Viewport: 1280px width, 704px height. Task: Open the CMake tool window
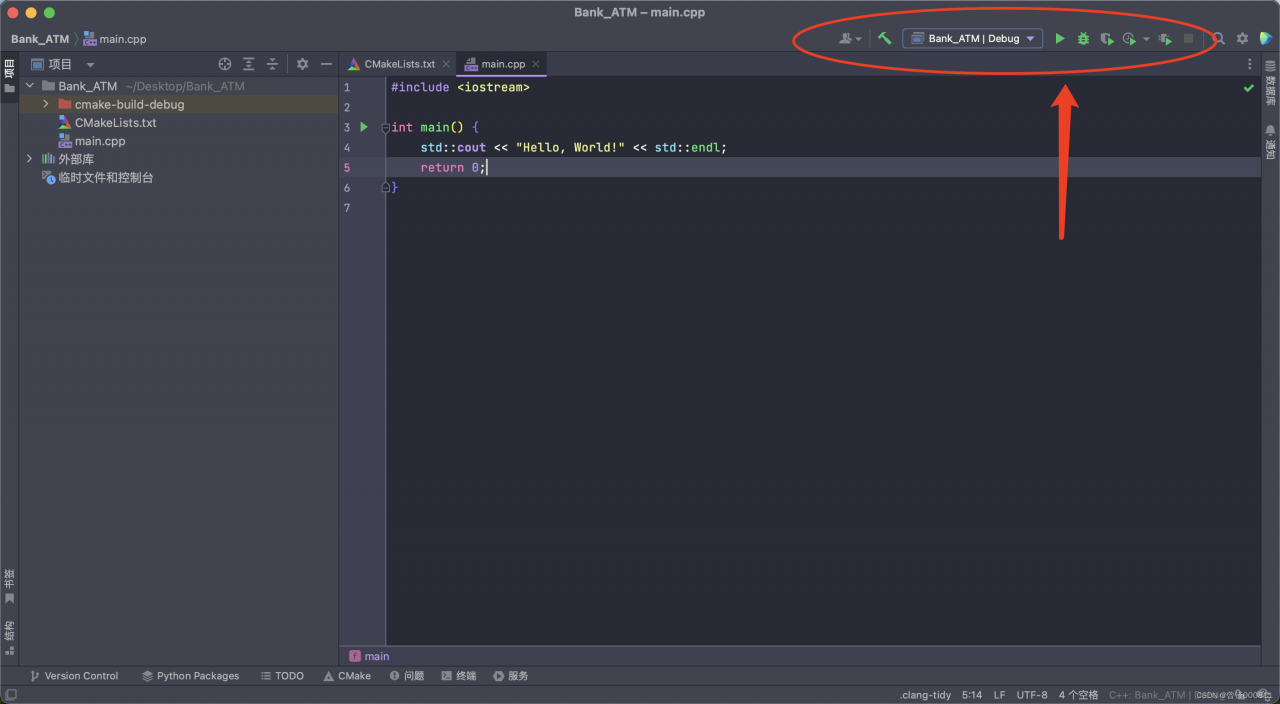click(347, 676)
